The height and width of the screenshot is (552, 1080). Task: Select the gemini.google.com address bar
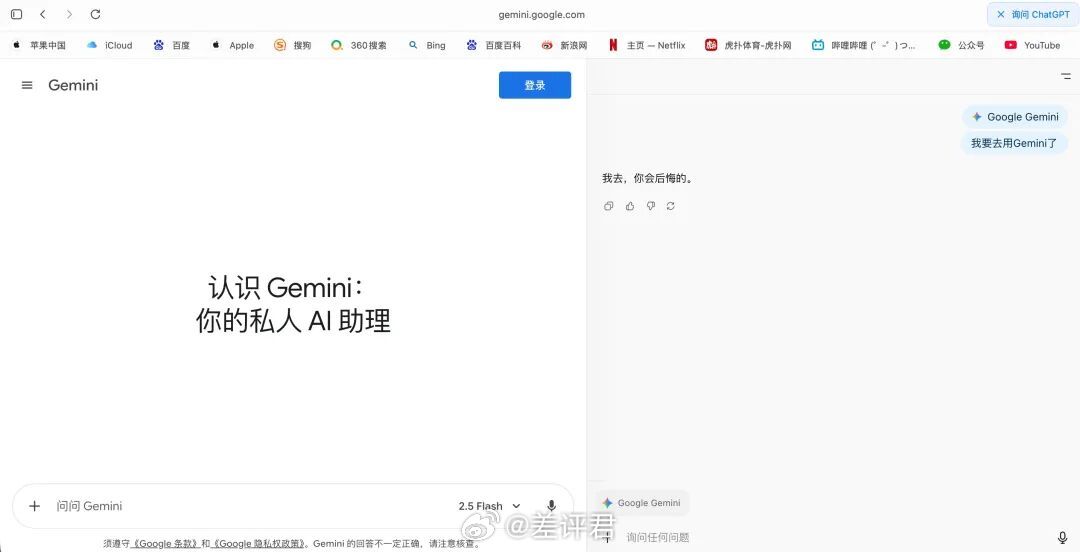coord(541,14)
